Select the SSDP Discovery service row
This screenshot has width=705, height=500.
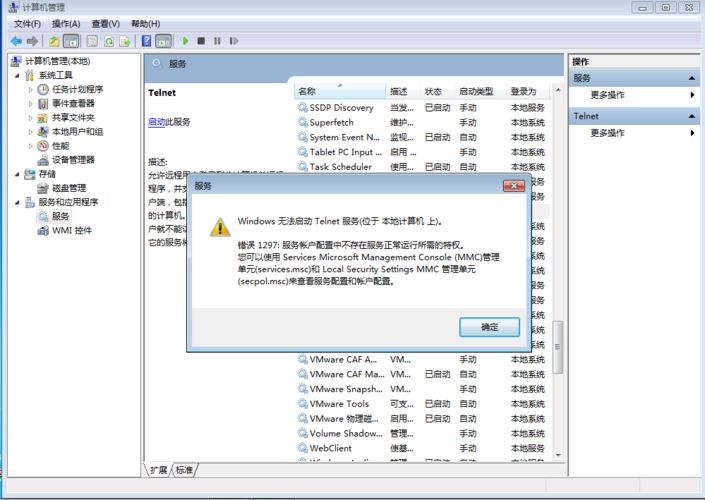pos(423,108)
